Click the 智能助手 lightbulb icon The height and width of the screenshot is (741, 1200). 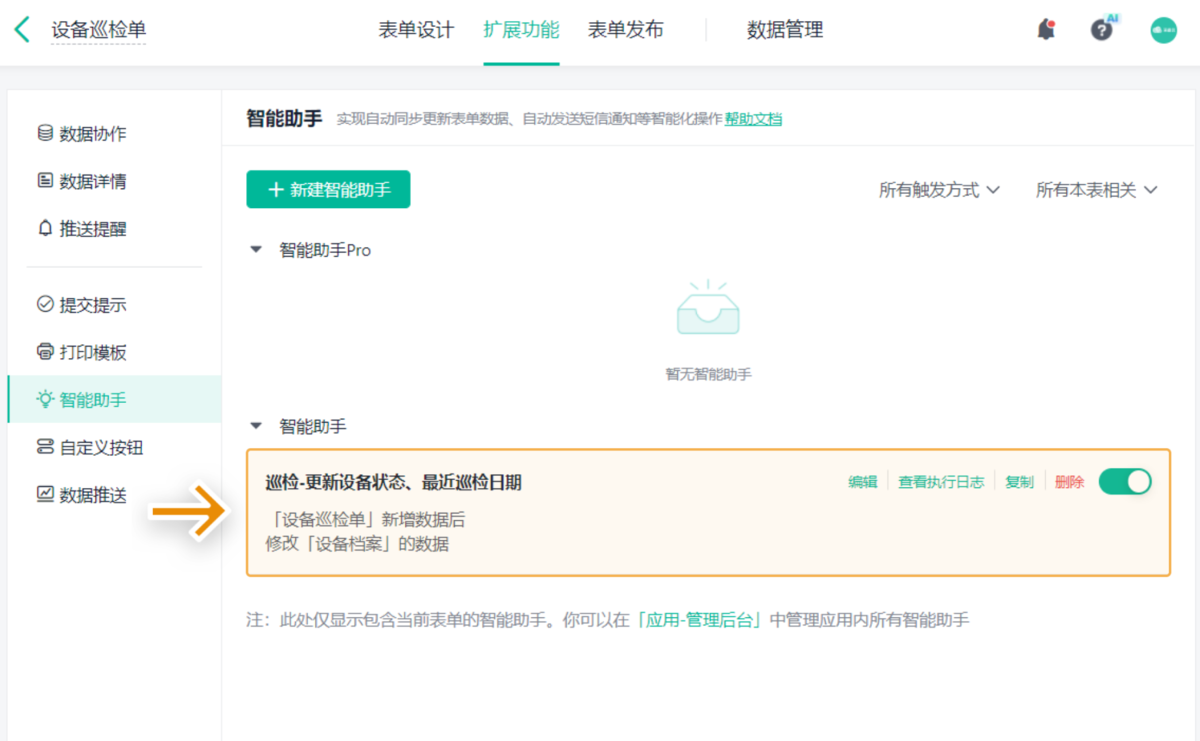coord(45,399)
